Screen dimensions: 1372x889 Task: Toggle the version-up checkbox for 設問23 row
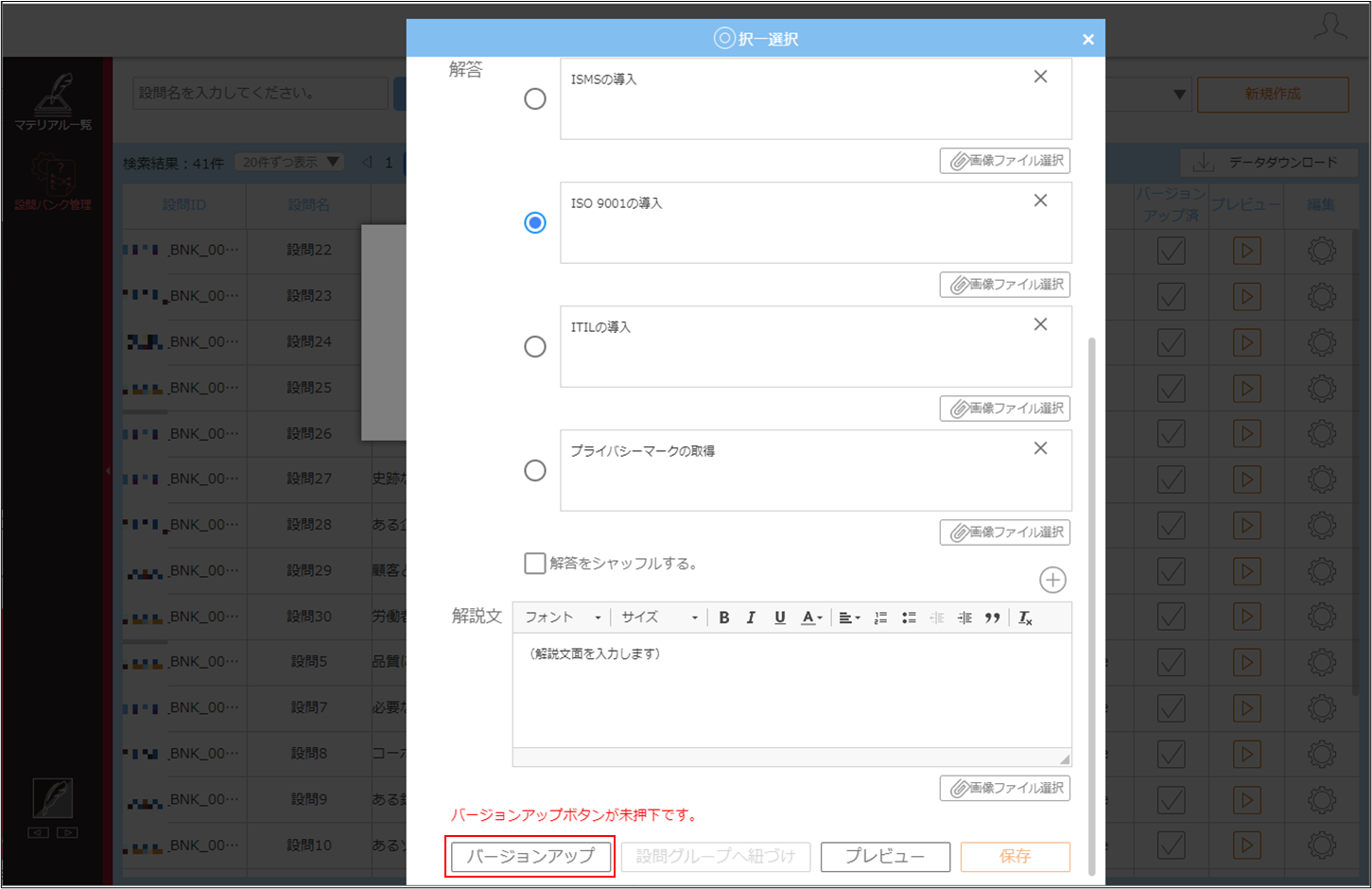1171,296
